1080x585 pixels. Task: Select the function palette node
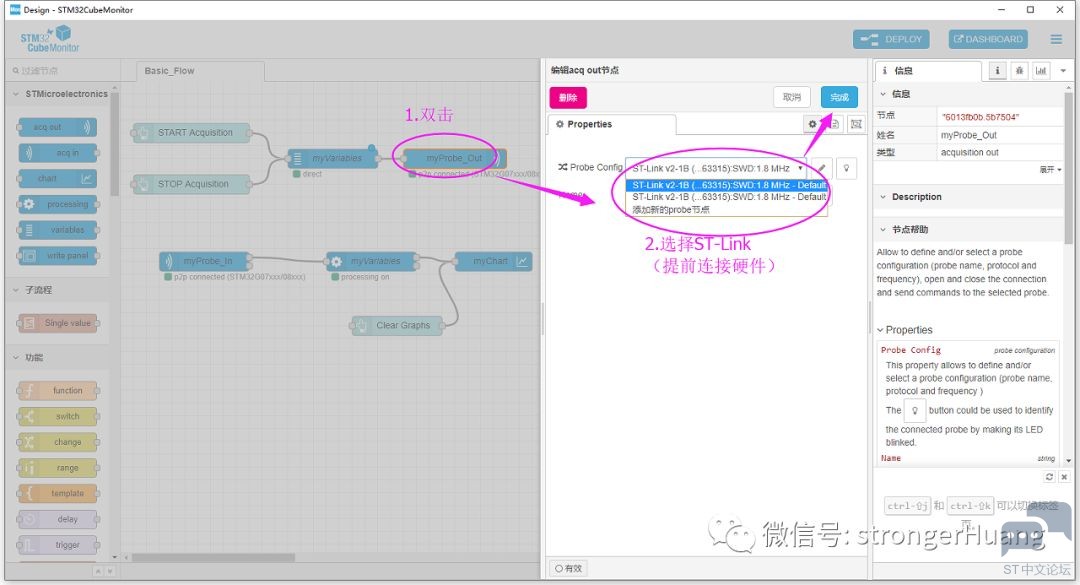click(58, 391)
